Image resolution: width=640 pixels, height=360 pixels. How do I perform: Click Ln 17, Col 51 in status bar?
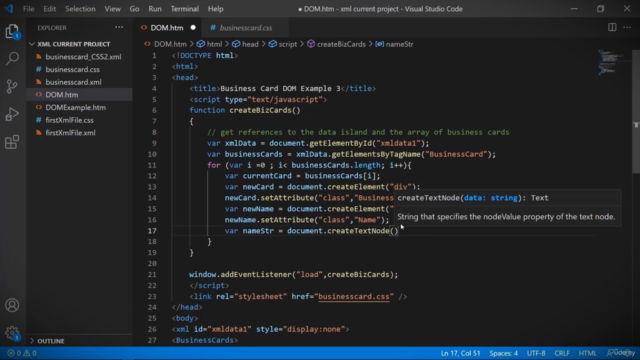click(460, 353)
